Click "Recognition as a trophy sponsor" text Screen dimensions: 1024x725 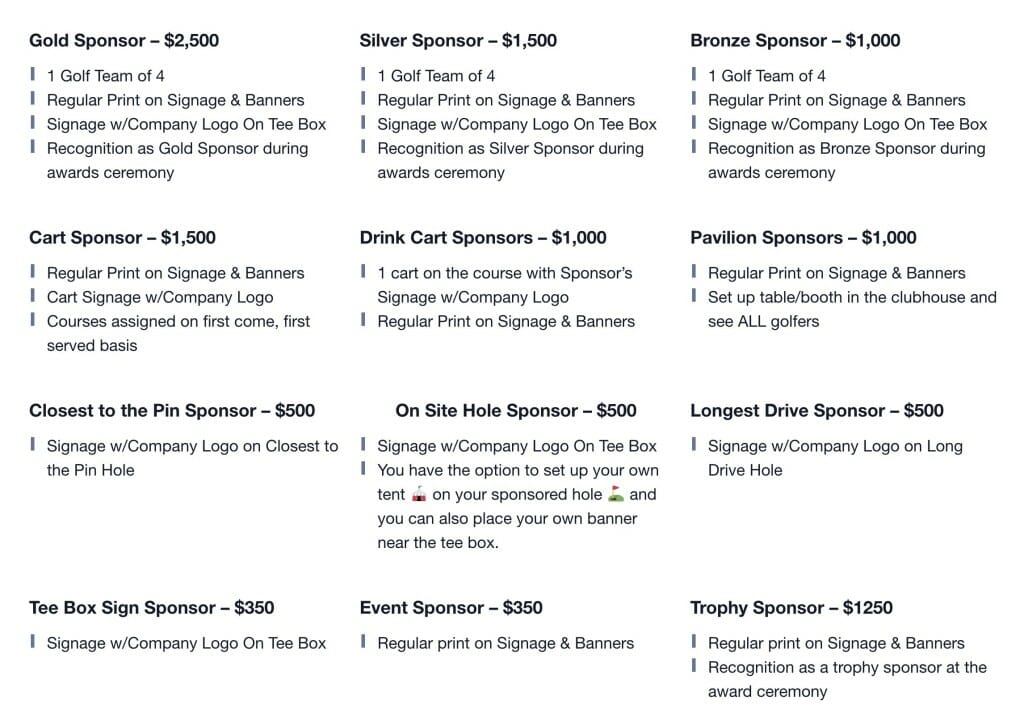click(847, 668)
